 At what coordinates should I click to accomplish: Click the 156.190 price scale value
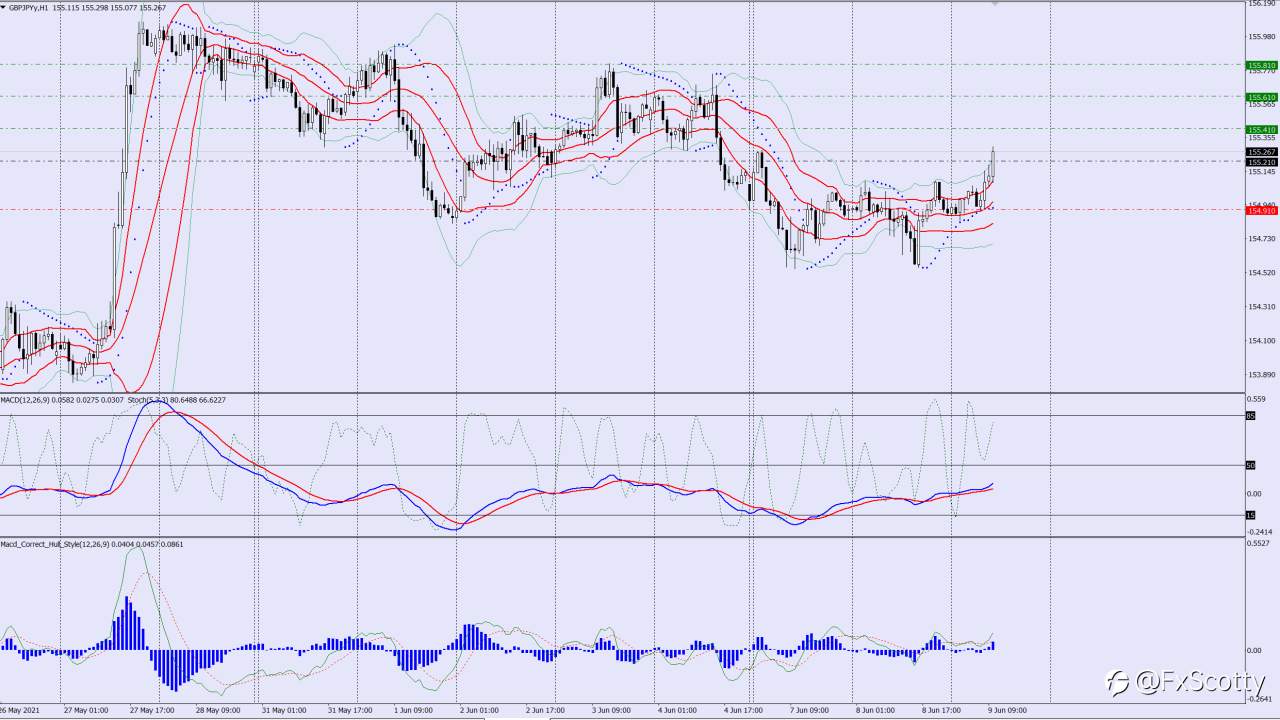point(1261,4)
